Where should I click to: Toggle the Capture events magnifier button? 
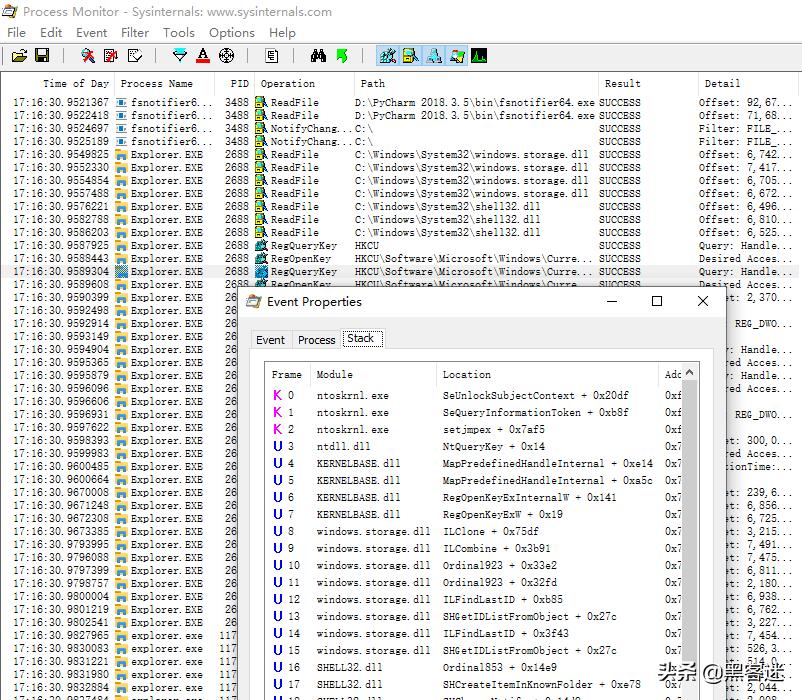click(88, 56)
